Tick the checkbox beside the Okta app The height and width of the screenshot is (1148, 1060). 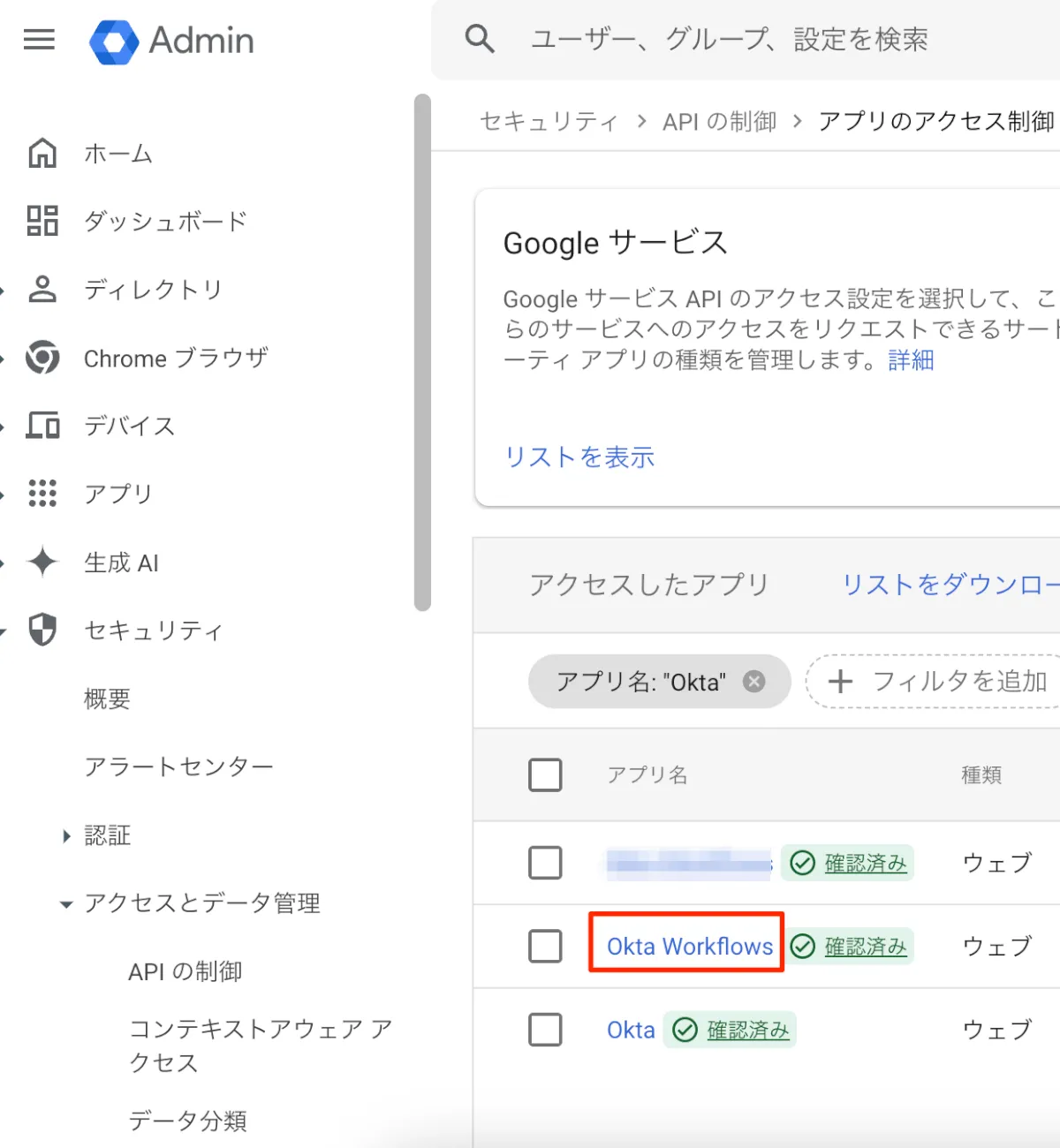pyautogui.click(x=545, y=1030)
